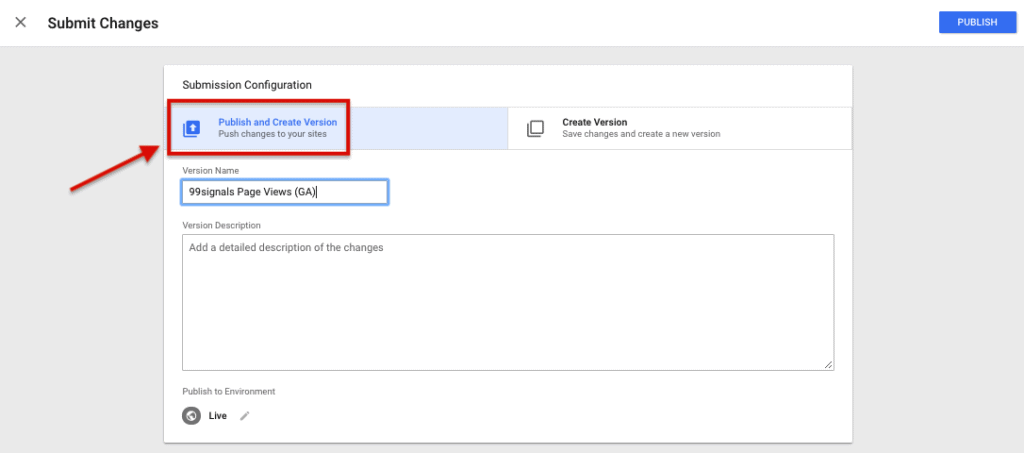
Task: Click the Live environment name
Action: 218,416
